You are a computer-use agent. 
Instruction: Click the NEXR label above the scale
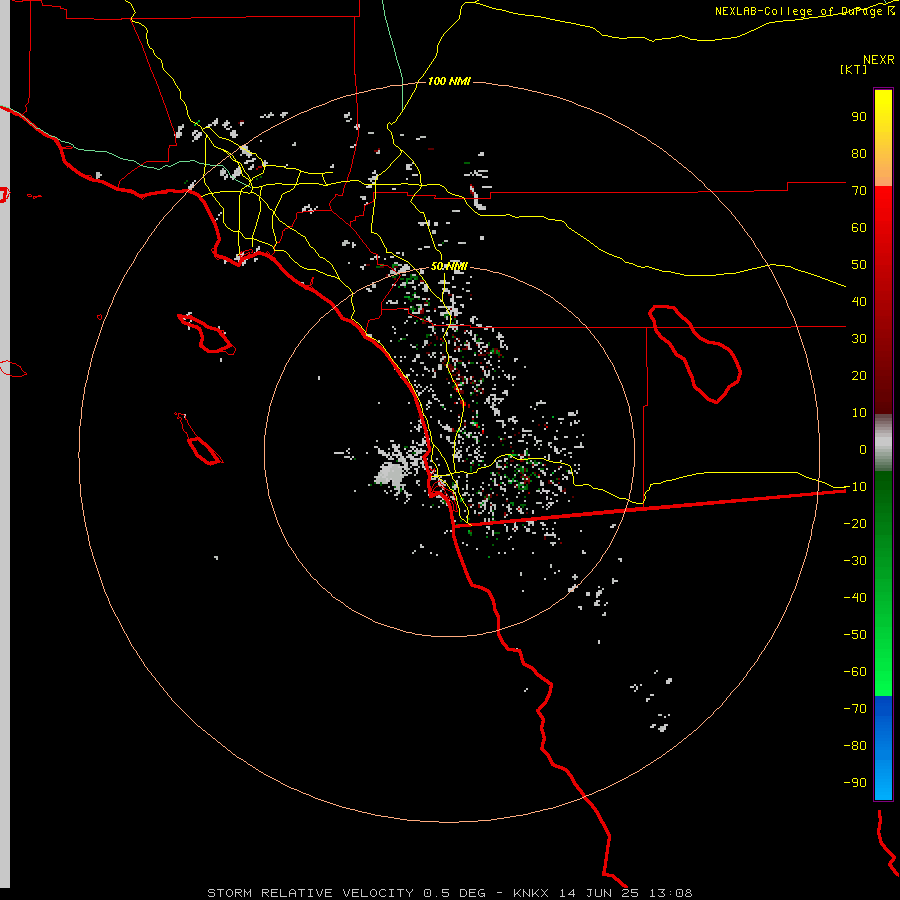[878, 60]
